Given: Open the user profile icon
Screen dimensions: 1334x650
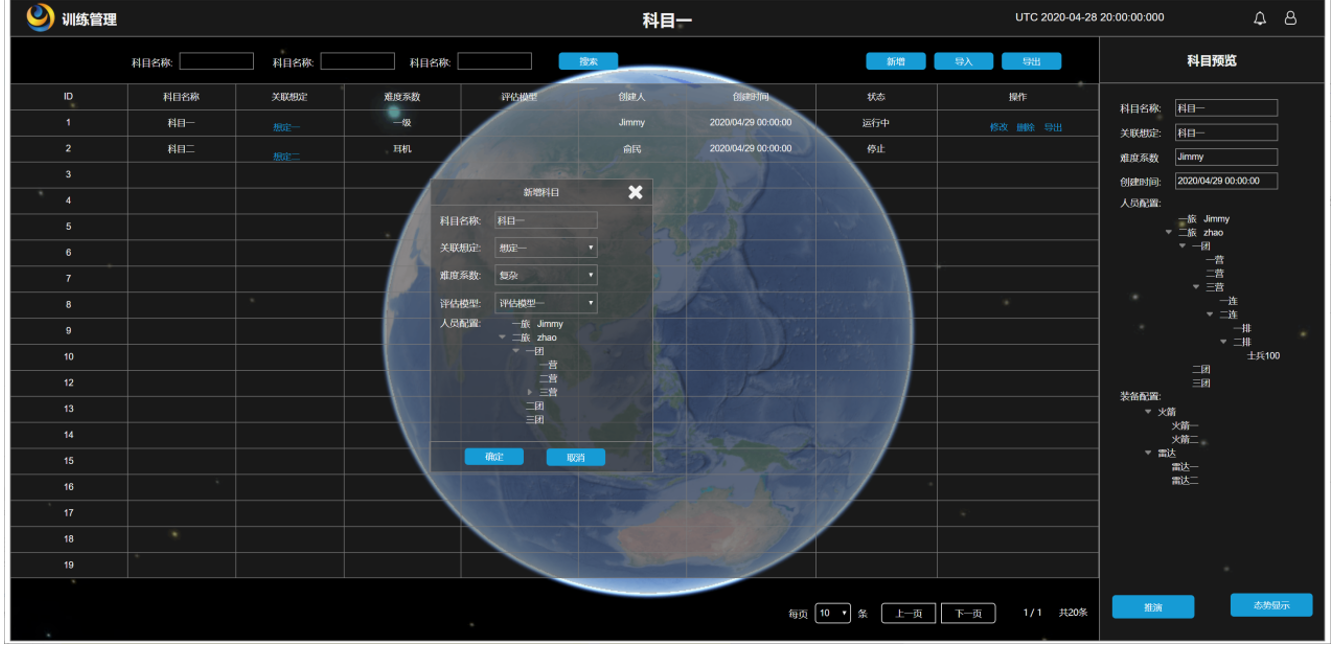Looking at the screenshot, I should click(1291, 18).
